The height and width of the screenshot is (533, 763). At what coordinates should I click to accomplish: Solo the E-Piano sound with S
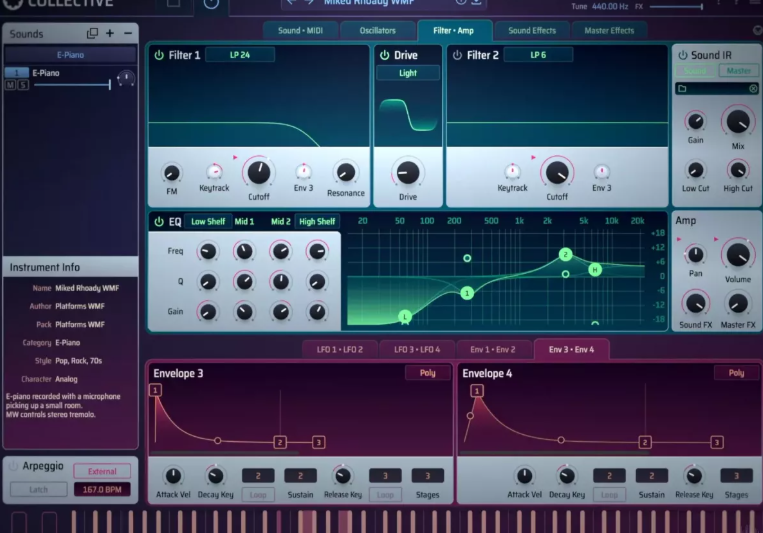point(23,85)
